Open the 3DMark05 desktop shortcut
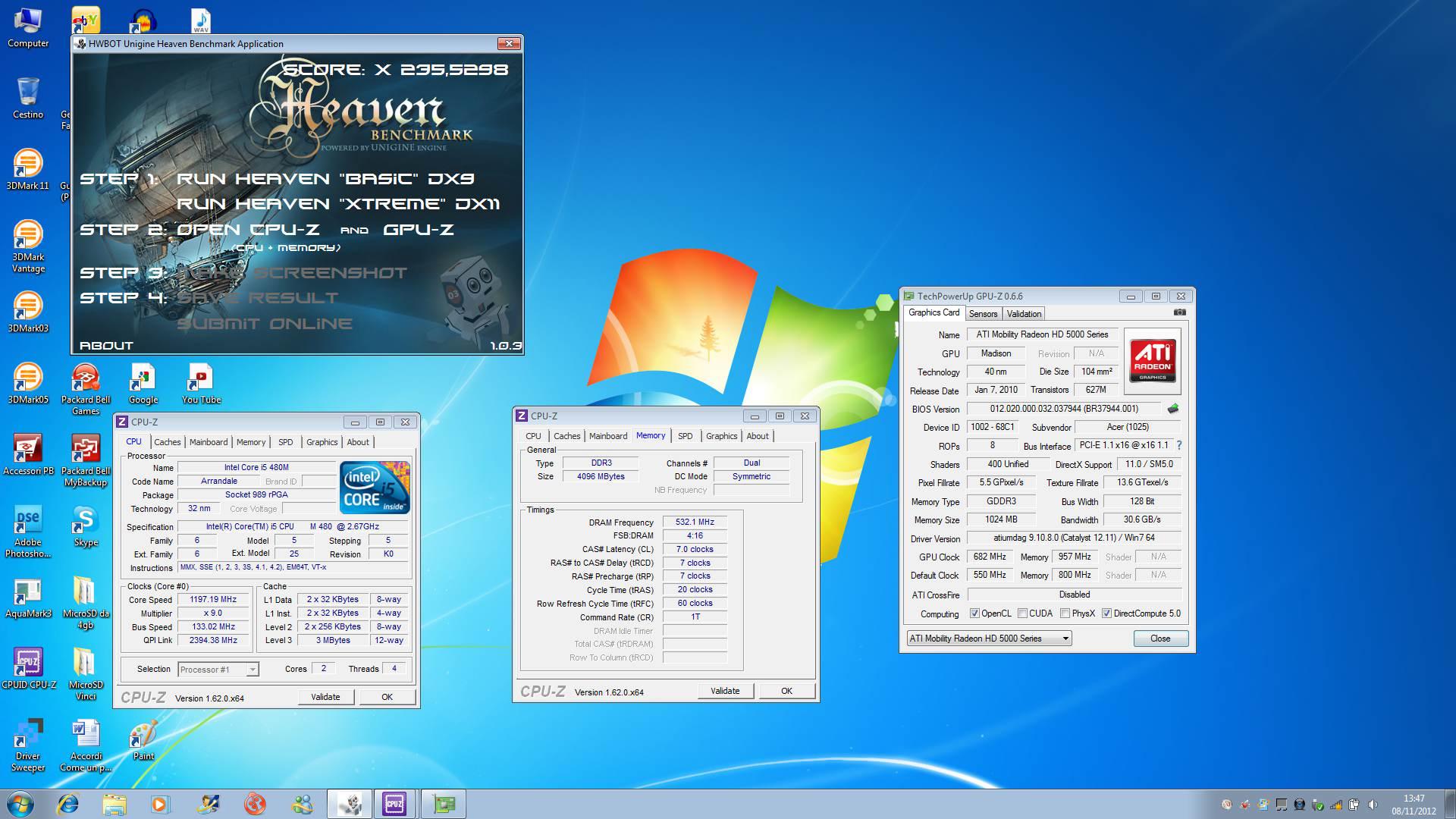The height and width of the screenshot is (819, 1456). pos(28,383)
